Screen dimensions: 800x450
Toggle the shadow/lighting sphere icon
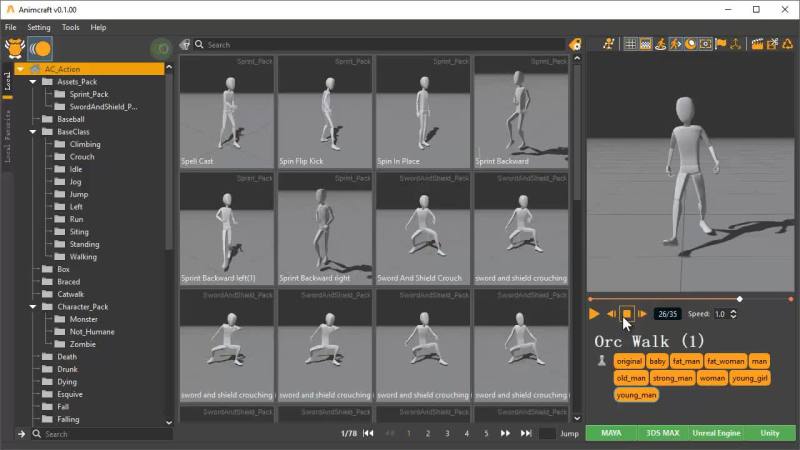click(x=690, y=44)
